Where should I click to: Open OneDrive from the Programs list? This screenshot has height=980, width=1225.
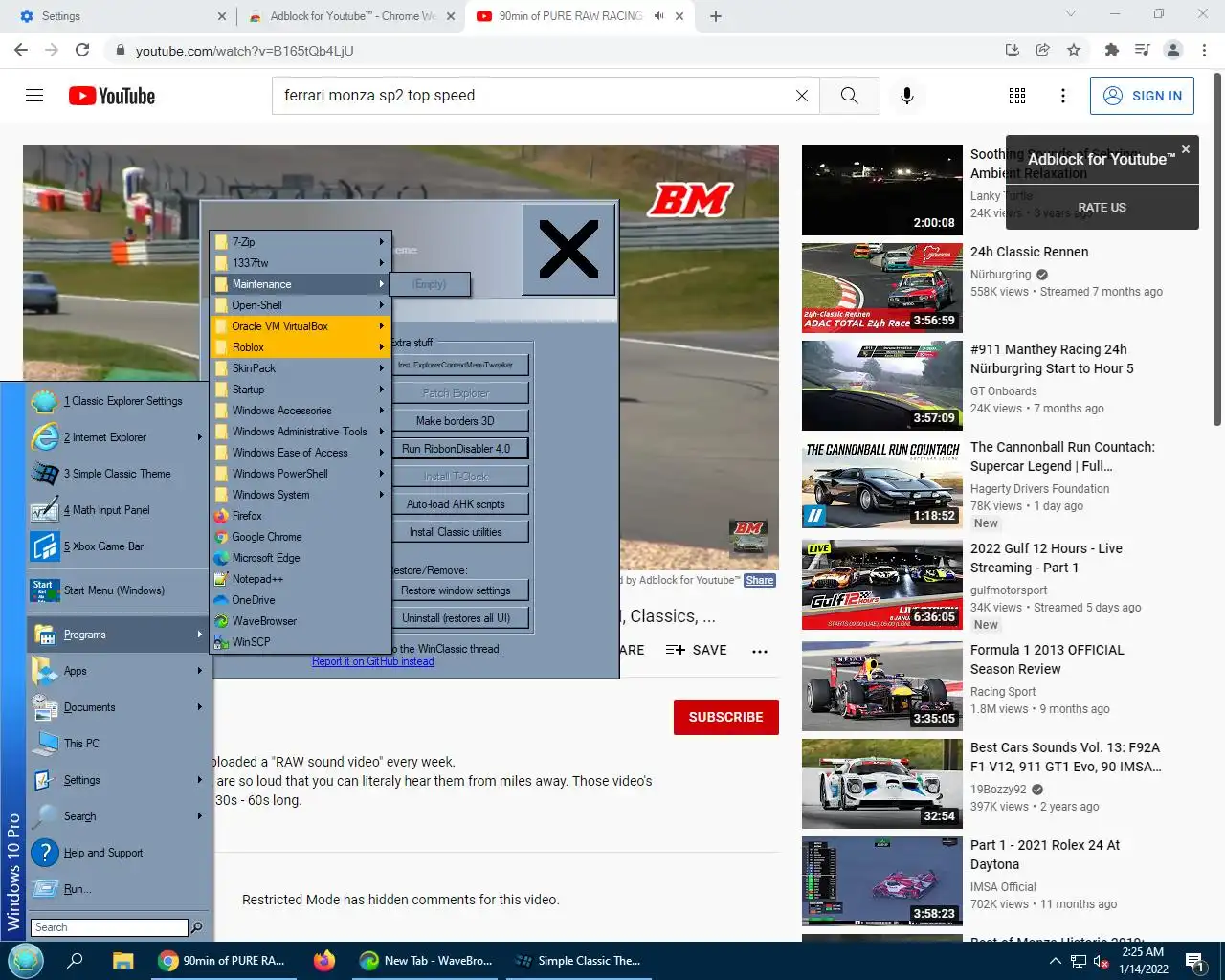click(x=300, y=600)
